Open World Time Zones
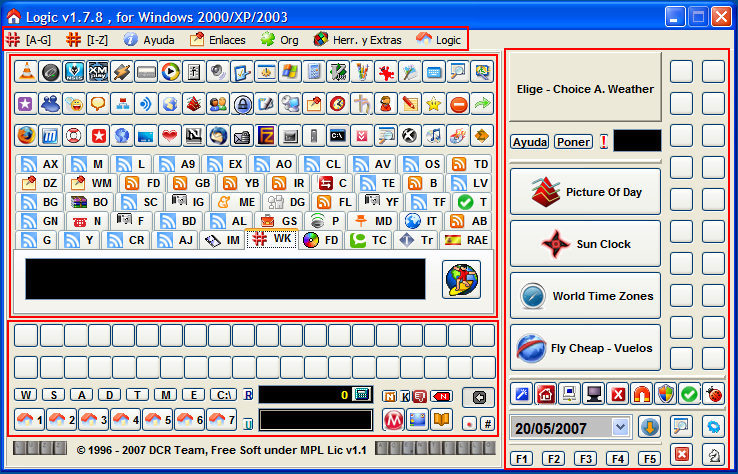Screen dimensions: 738x474 click(x=586, y=296)
